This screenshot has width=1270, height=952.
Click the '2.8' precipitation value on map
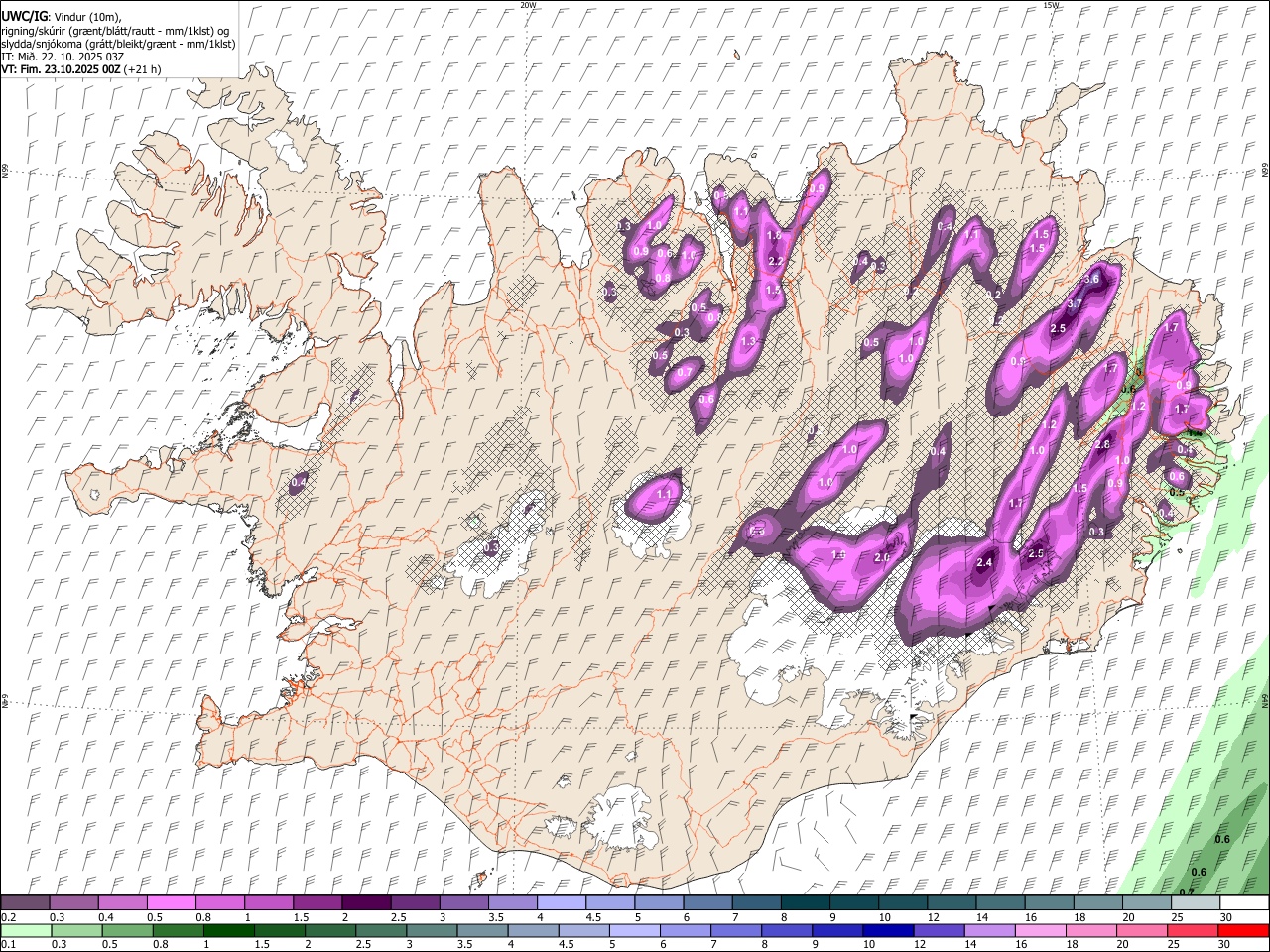(1102, 444)
